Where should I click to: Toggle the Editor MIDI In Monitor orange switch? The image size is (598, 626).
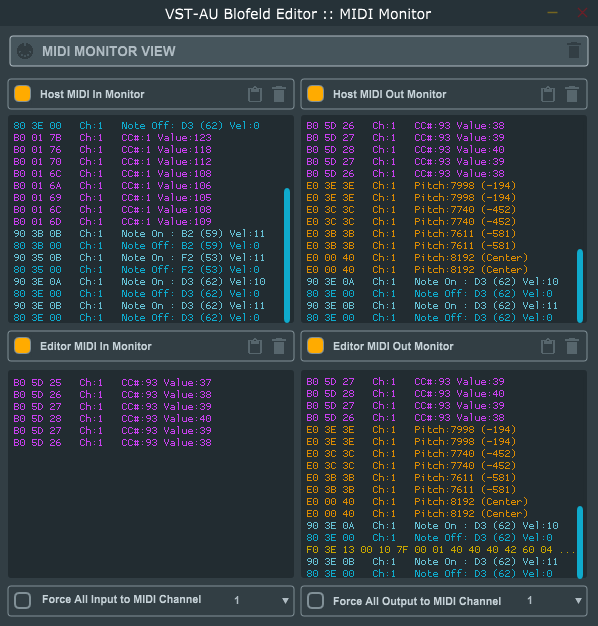(22, 346)
